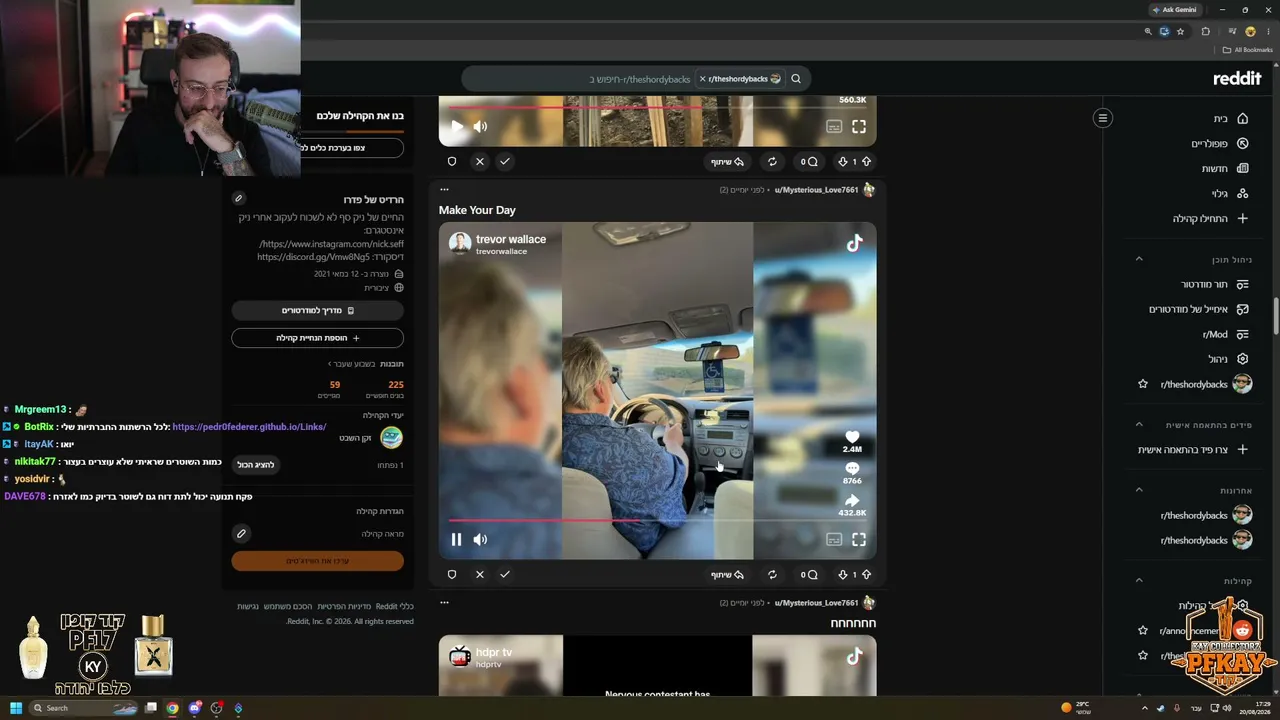This screenshot has height=720, width=1280.
Task: Share (שיתוף) the Make Your Day post
Action: [728, 574]
